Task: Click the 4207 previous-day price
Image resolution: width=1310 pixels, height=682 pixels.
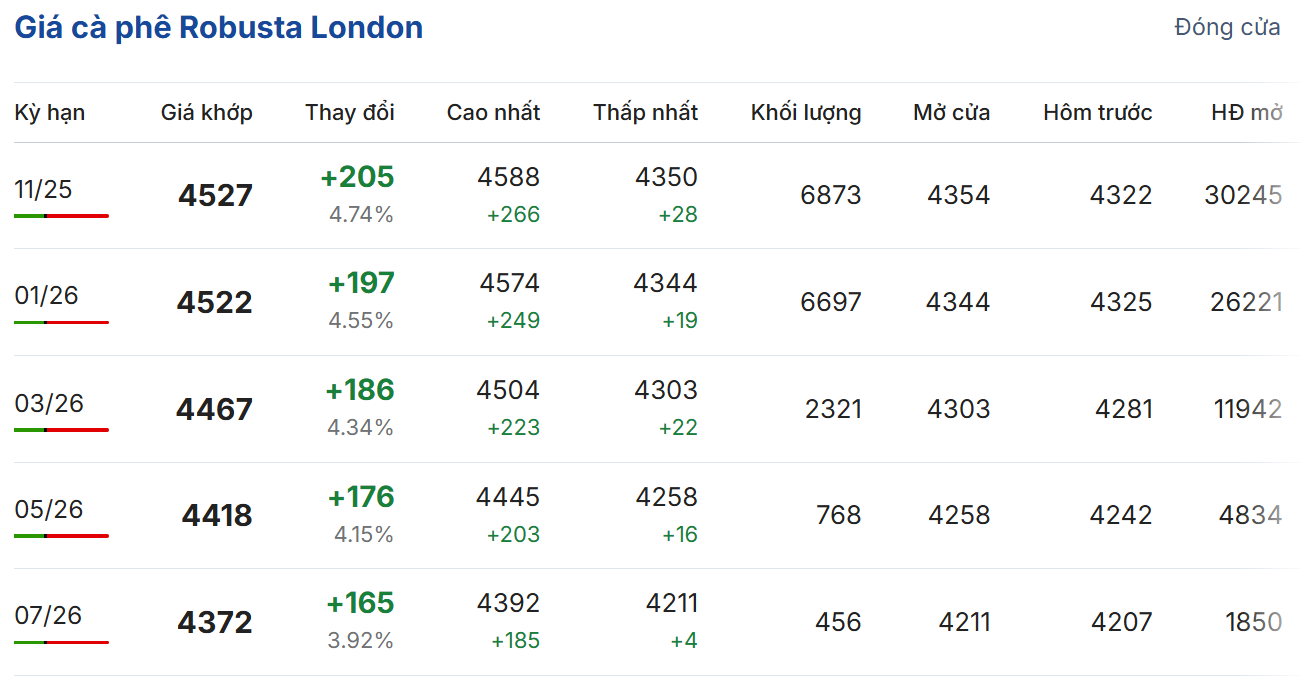Action: 1121,622
